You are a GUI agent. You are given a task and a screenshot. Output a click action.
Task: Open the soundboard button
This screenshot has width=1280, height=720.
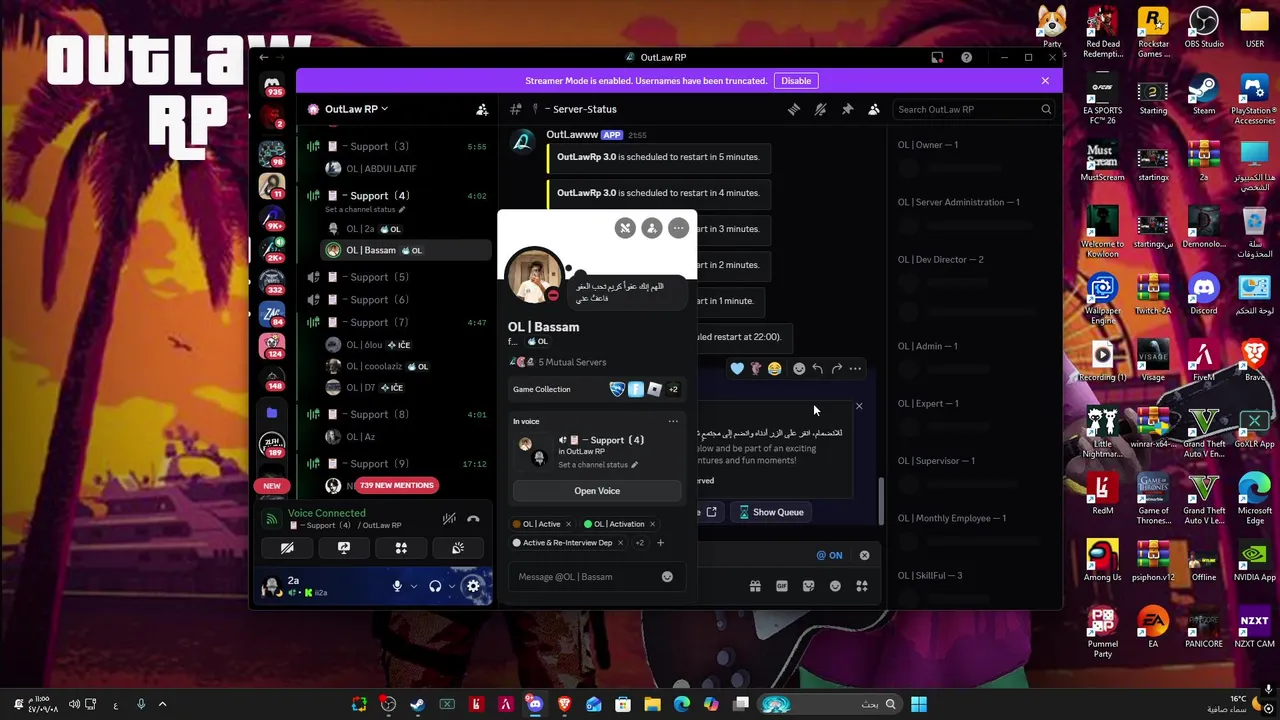pyautogui.click(x=458, y=548)
